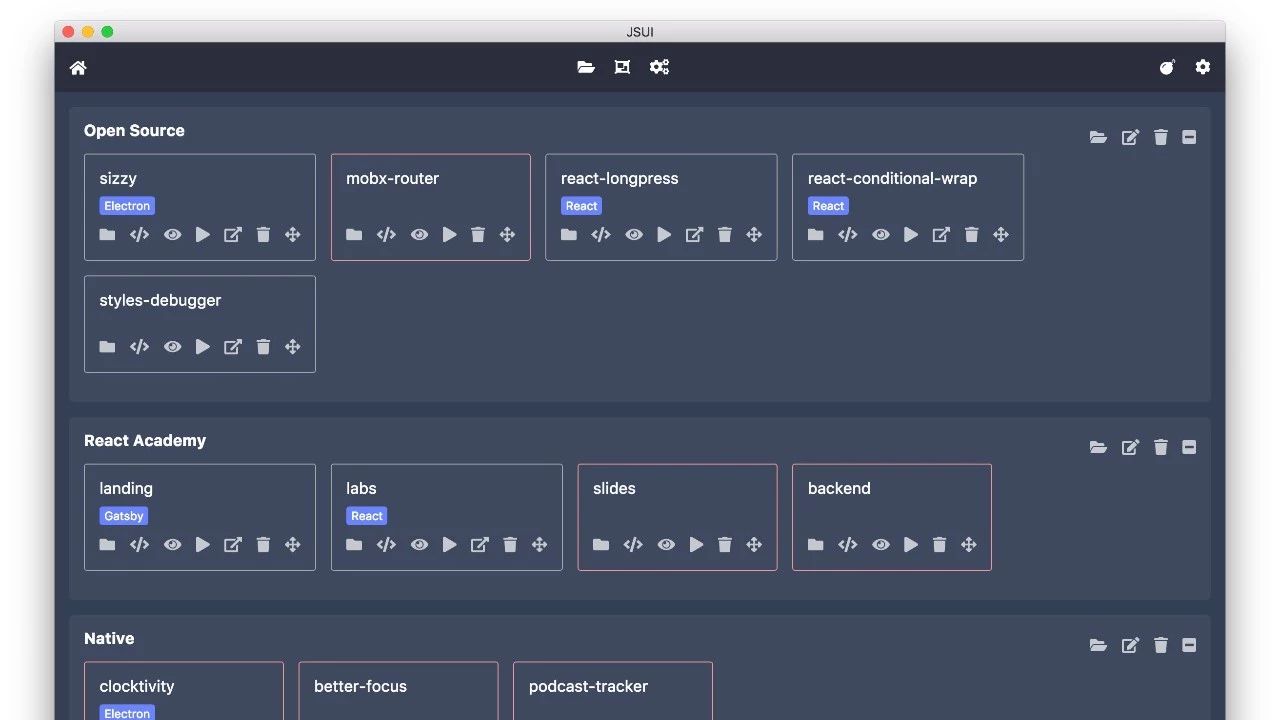
Task: Open backend in code editor
Action: point(848,544)
